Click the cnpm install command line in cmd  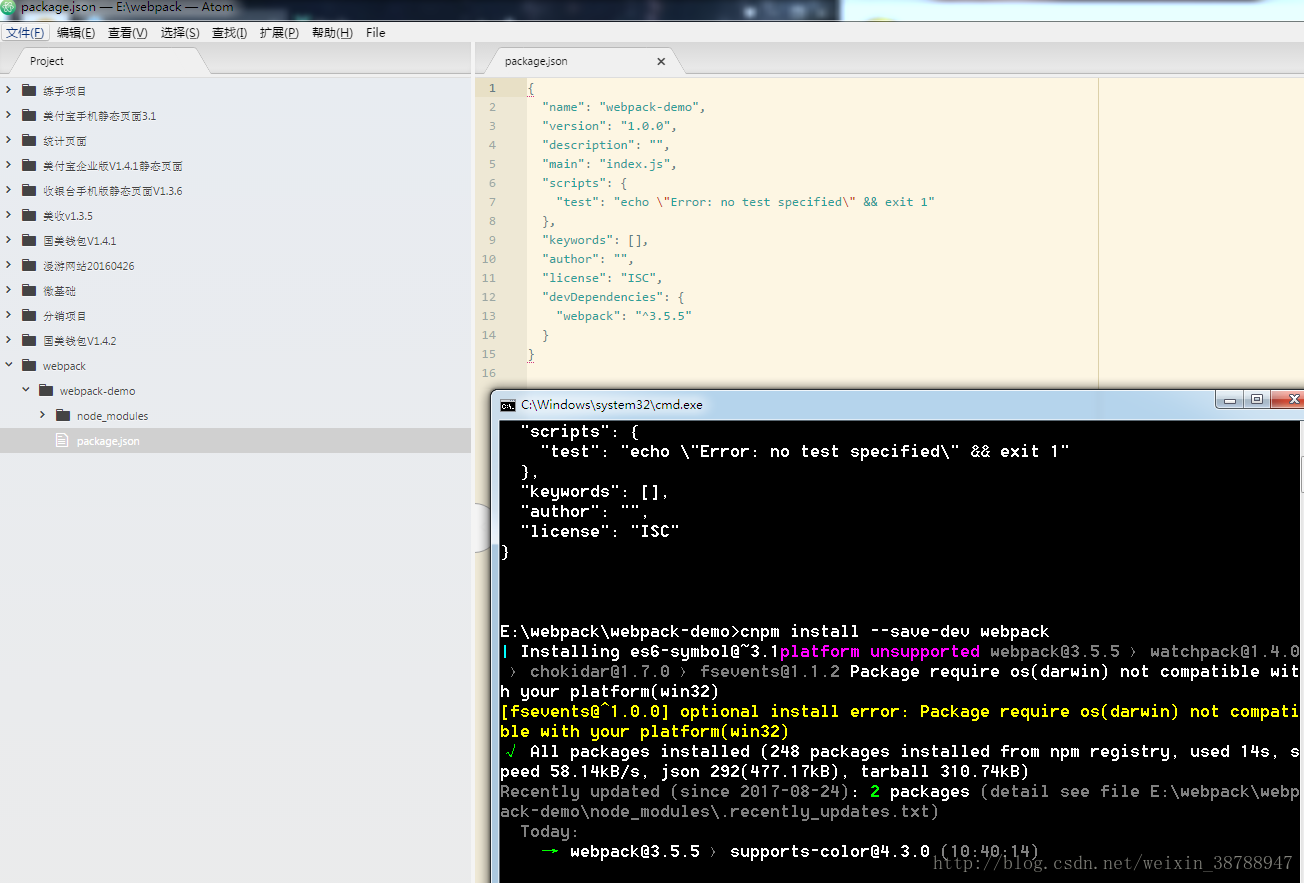[775, 631]
